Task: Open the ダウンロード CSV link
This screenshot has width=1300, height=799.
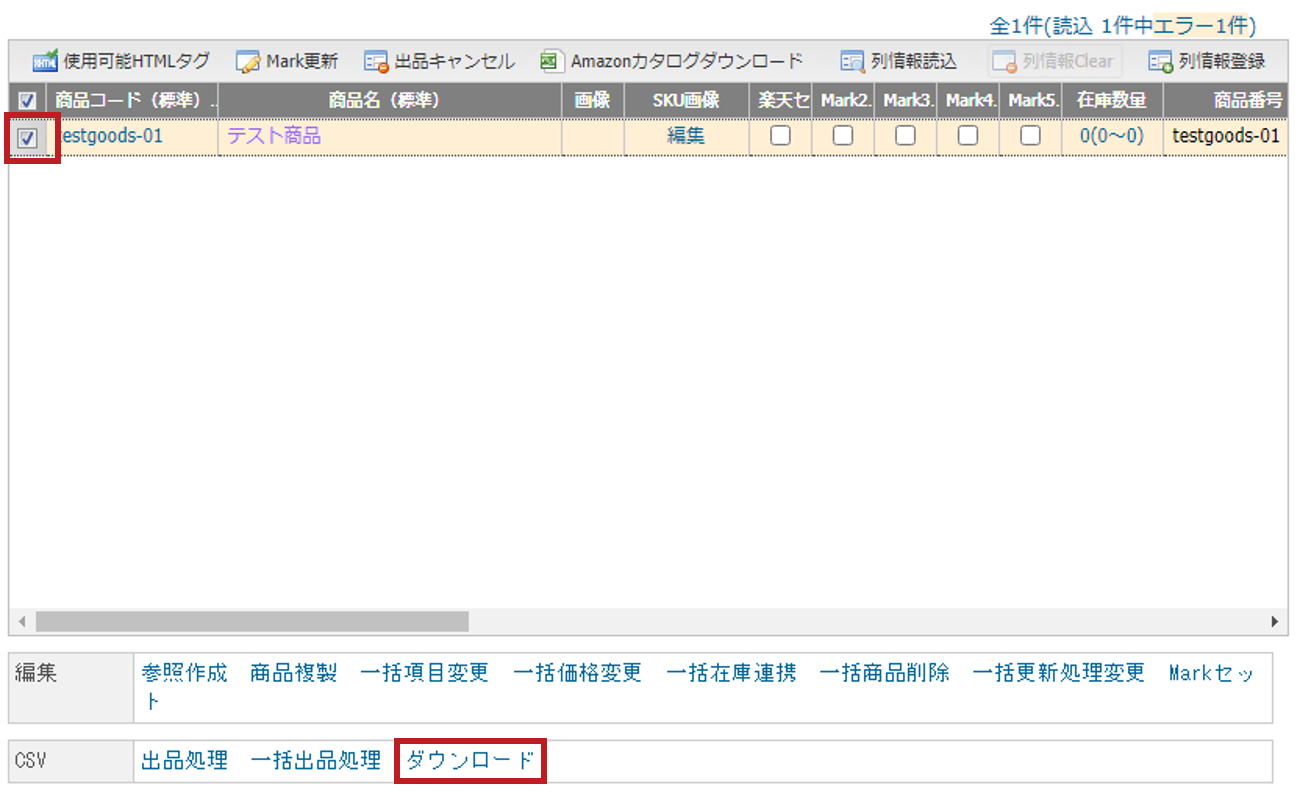Action: [470, 761]
